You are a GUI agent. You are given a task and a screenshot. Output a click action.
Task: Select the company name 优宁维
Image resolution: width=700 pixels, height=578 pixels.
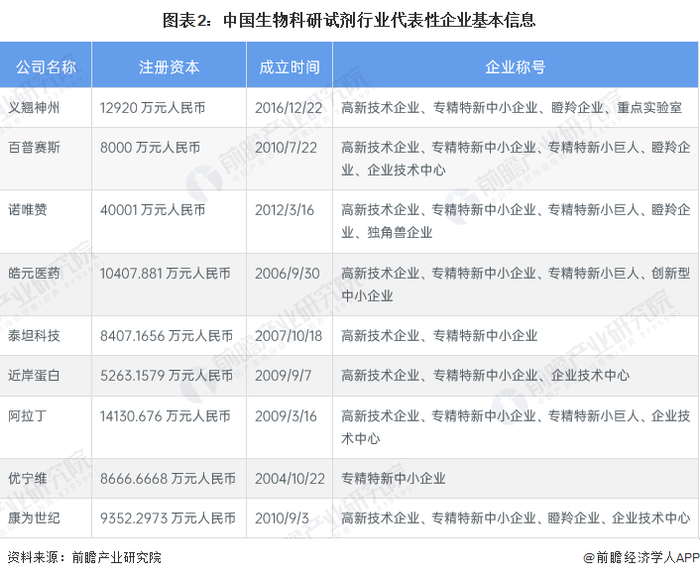pyautogui.click(x=28, y=478)
